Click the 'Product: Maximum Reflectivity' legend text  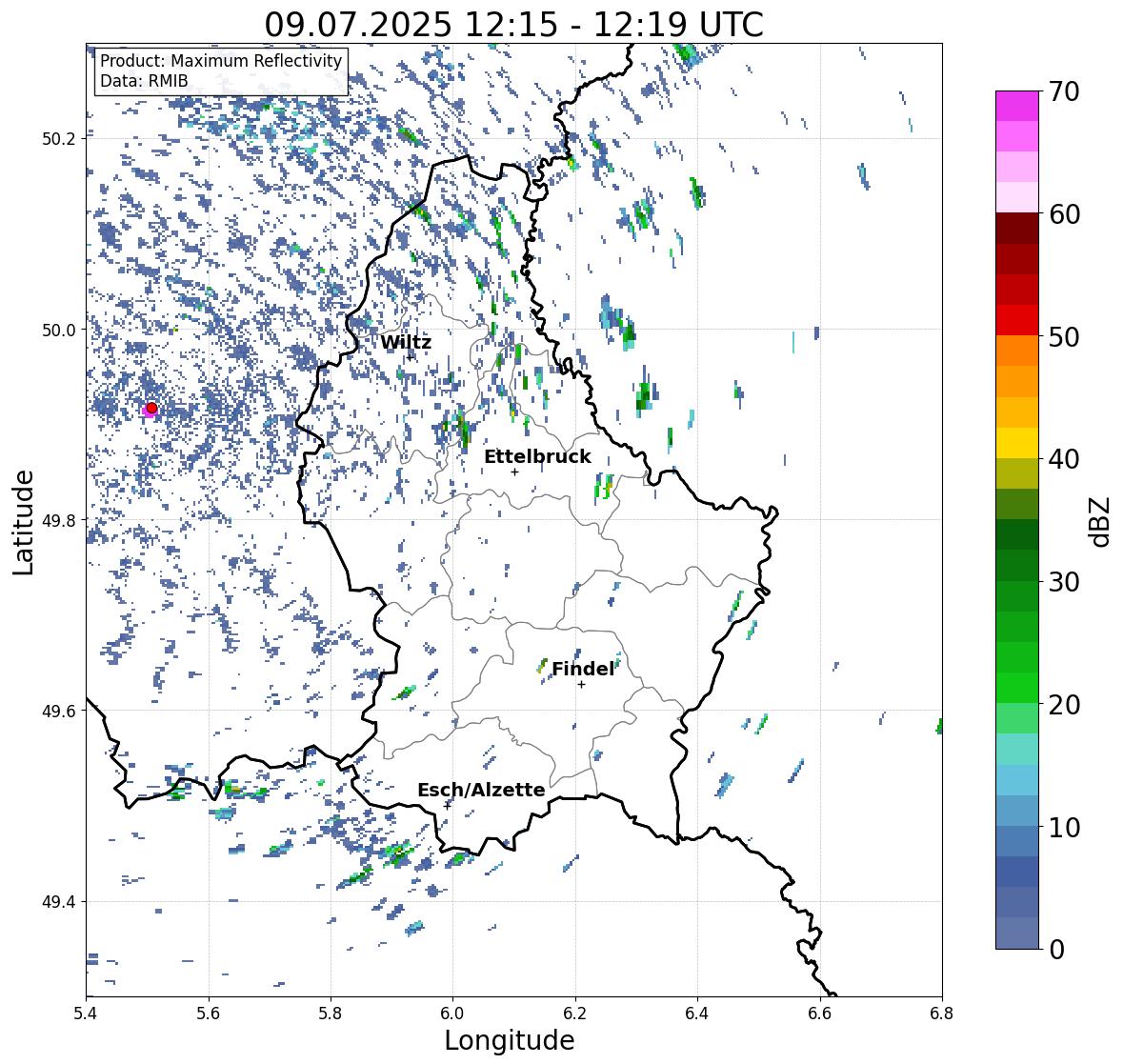click(221, 61)
